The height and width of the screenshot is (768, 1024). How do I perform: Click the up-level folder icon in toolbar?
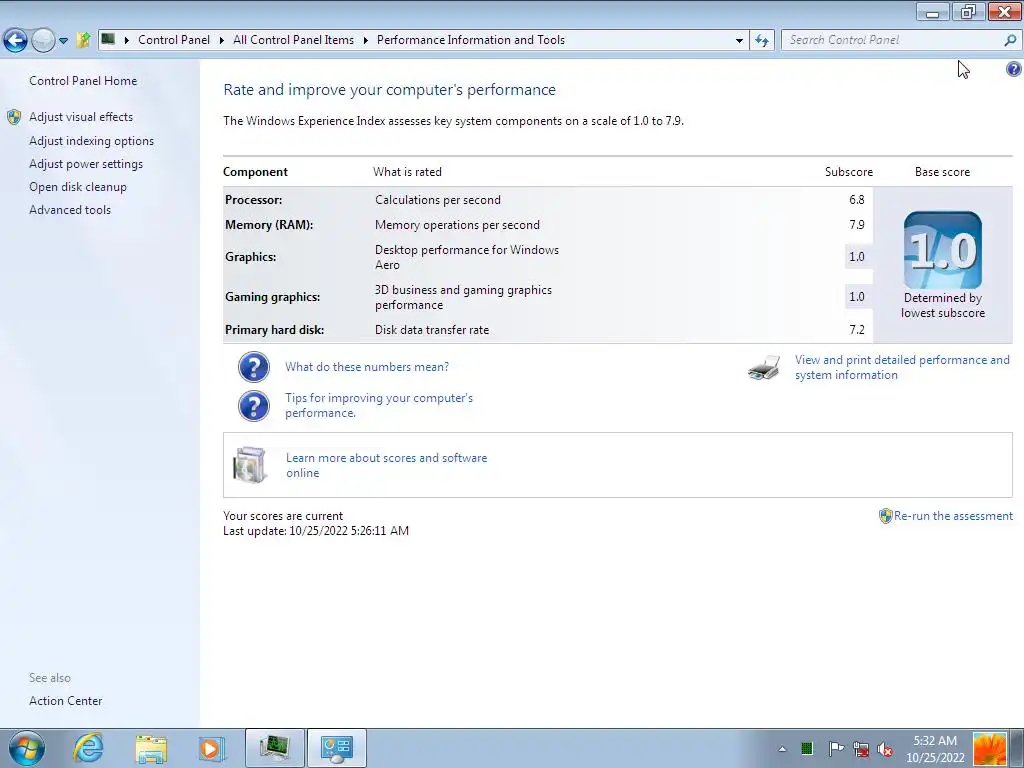click(x=83, y=40)
